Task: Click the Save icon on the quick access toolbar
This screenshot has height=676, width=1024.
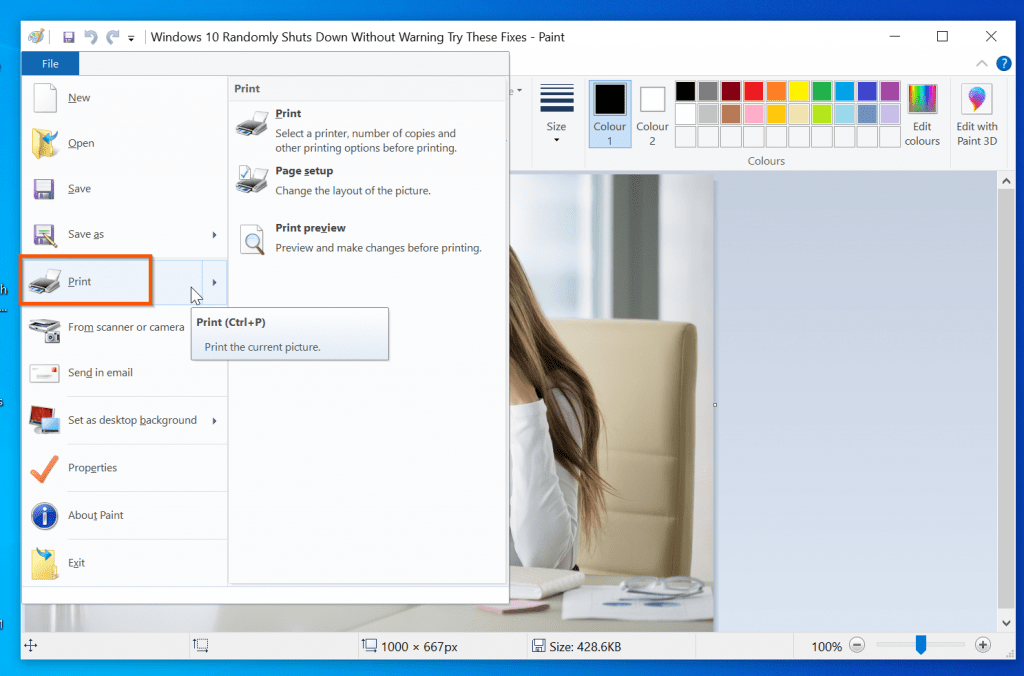Action: pyautogui.click(x=69, y=36)
